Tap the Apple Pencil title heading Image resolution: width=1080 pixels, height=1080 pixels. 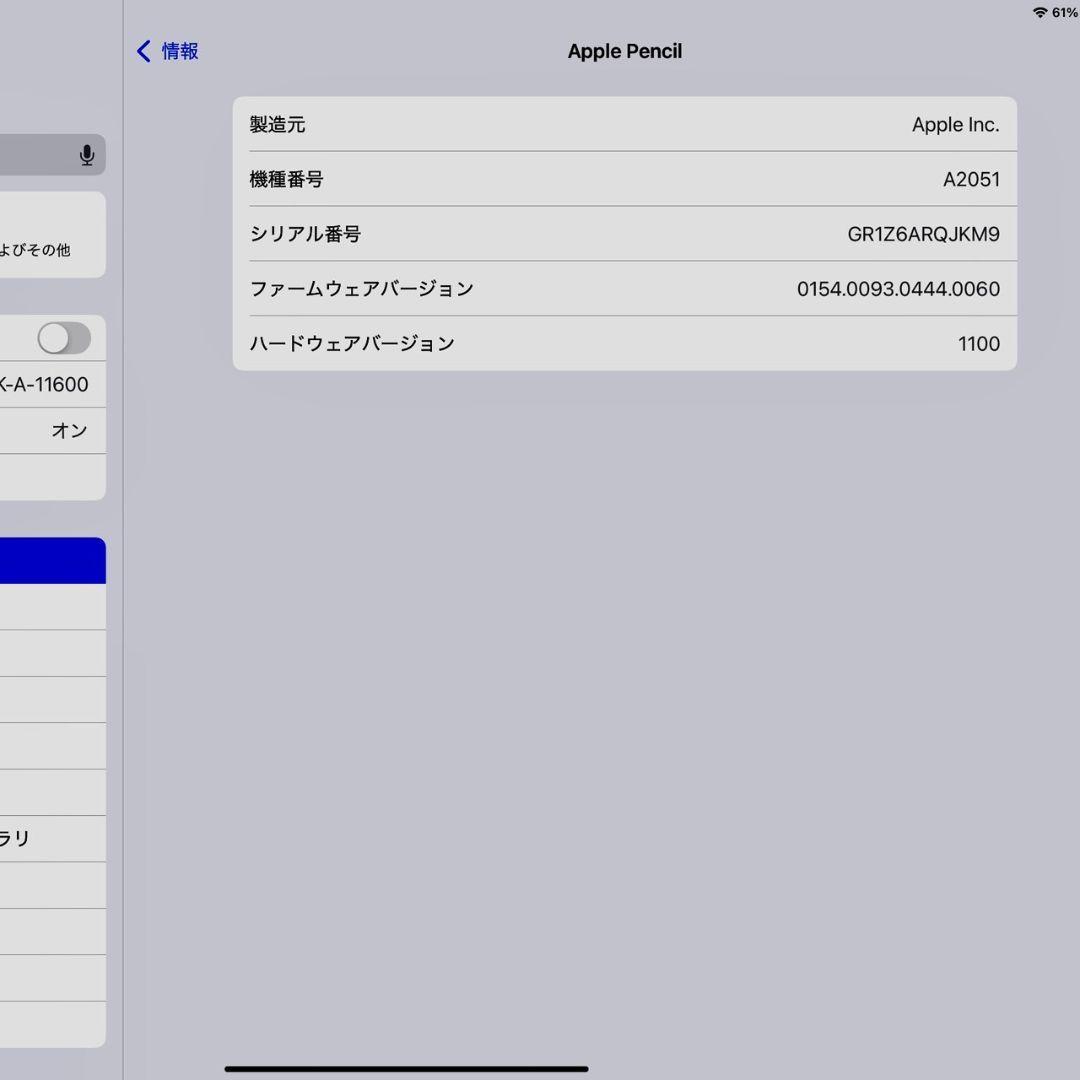624,51
